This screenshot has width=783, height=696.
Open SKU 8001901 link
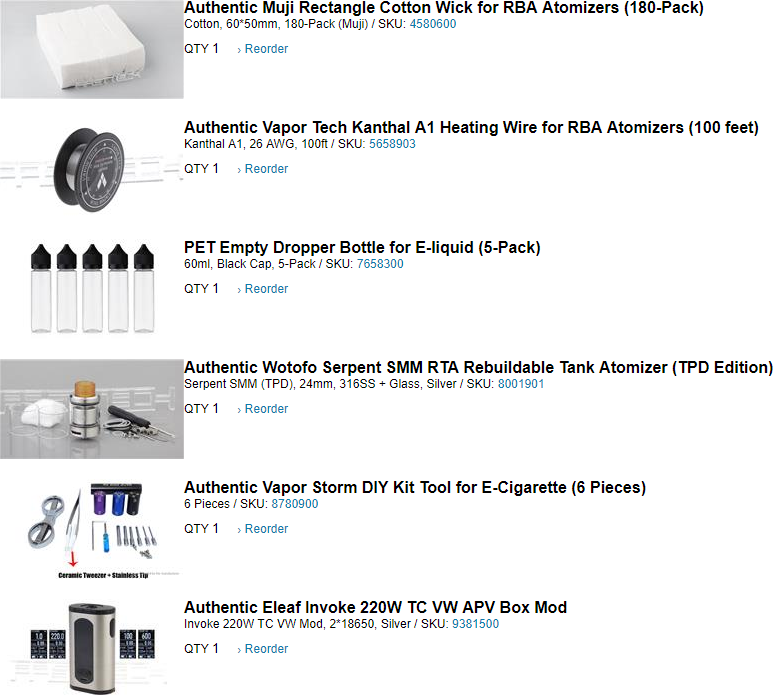pos(521,383)
